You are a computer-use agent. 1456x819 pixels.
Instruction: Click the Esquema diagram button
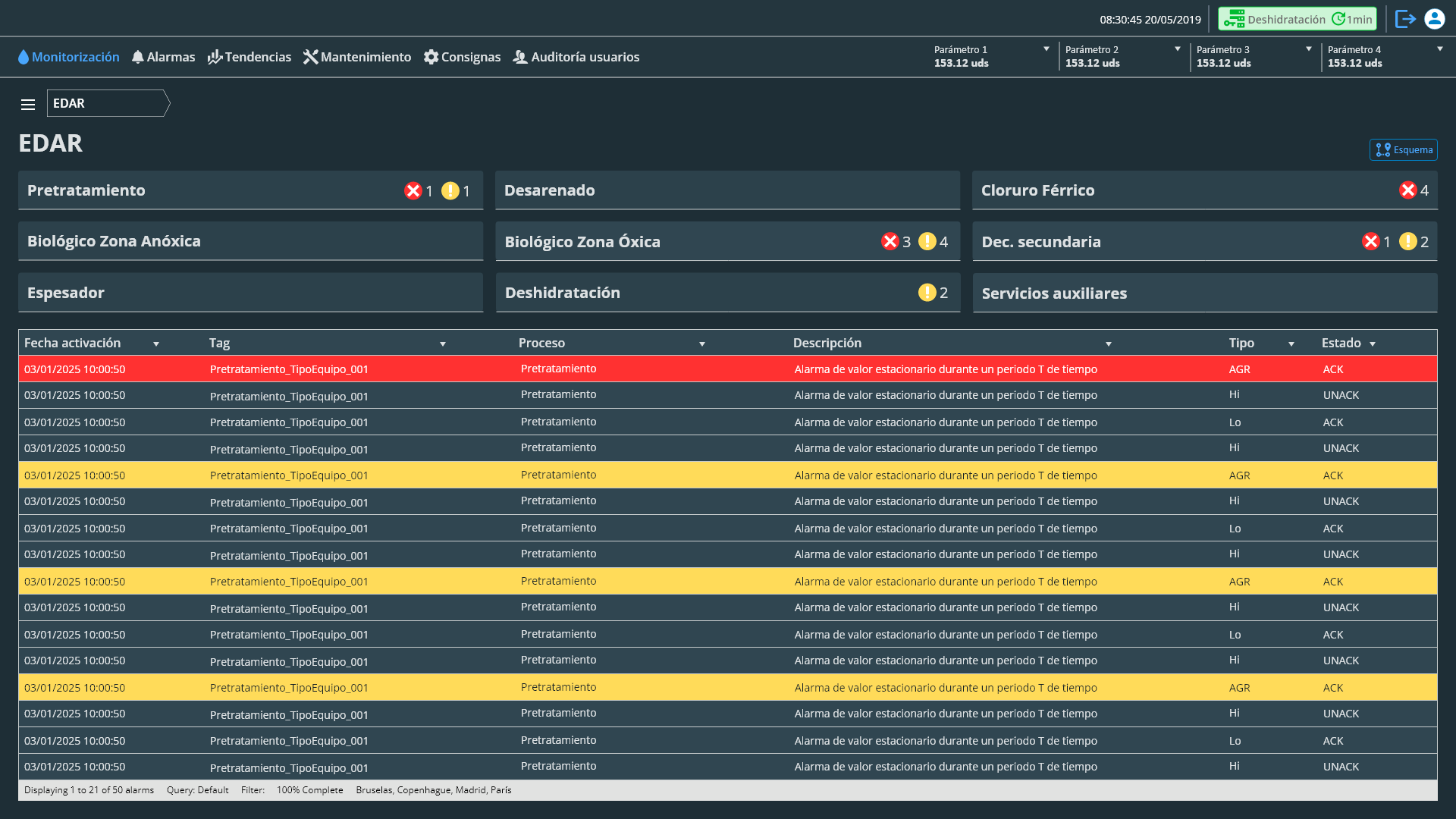click(x=1403, y=150)
